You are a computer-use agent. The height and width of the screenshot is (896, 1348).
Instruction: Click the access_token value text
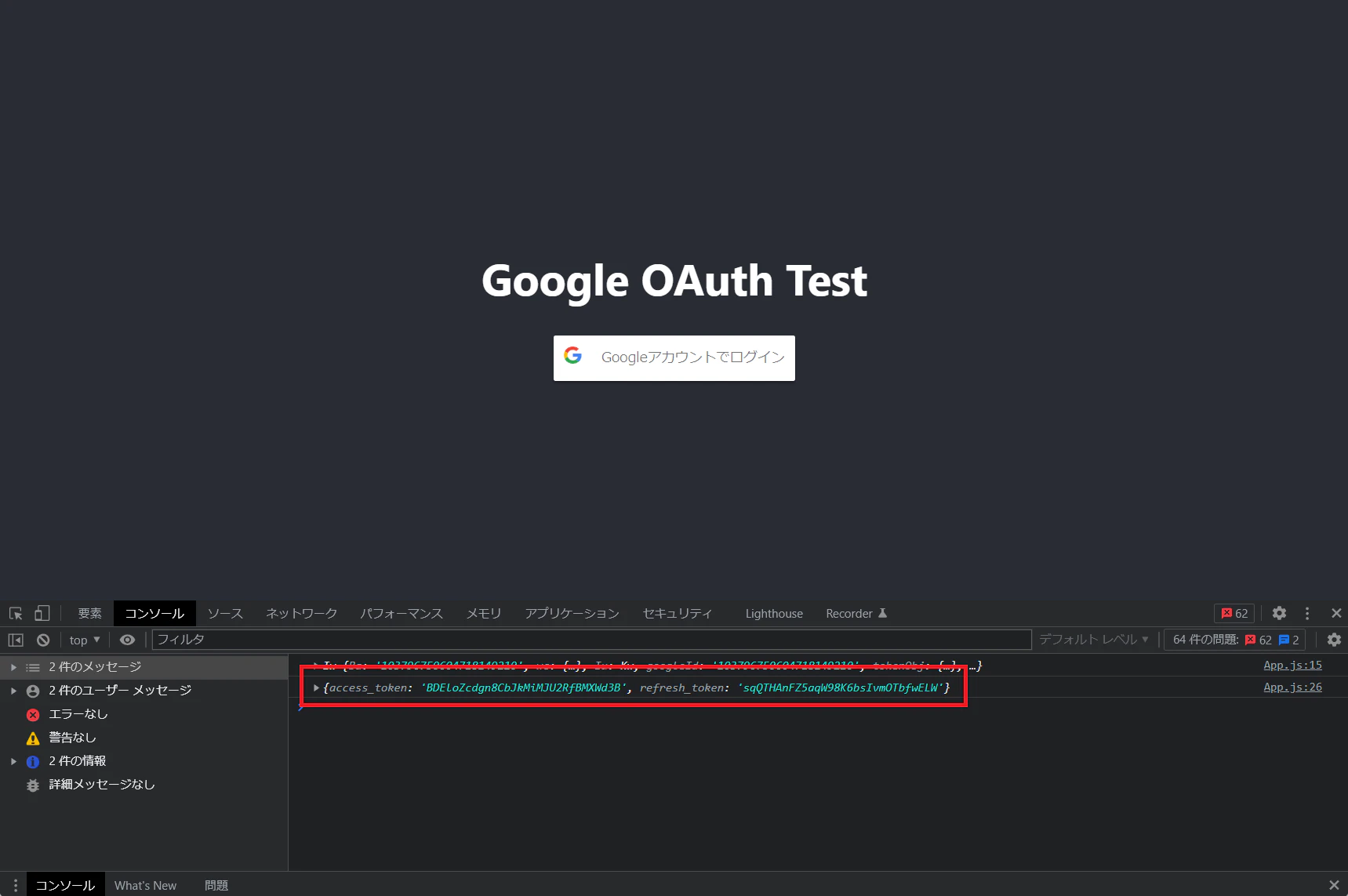[x=524, y=687]
